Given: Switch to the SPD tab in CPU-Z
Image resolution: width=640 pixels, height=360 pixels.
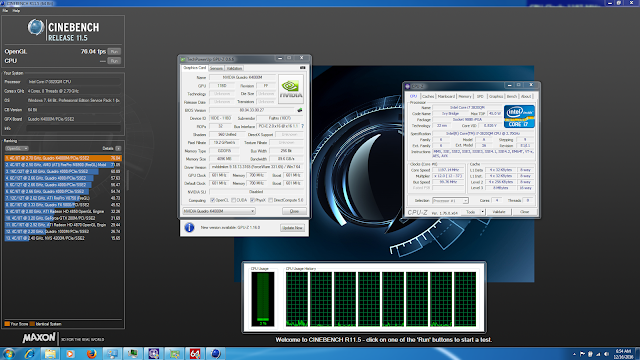Looking at the screenshot, I should coord(480,96).
